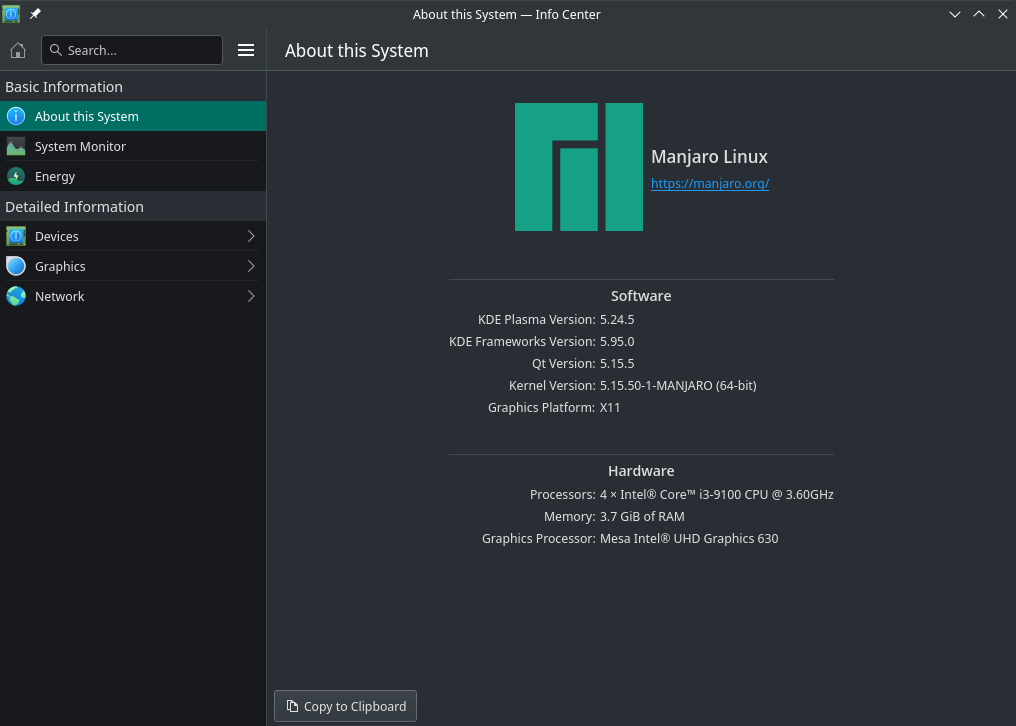Click the About this System info icon
Screen dimensions: 1016x726
pyautogui.click(x=16, y=116)
